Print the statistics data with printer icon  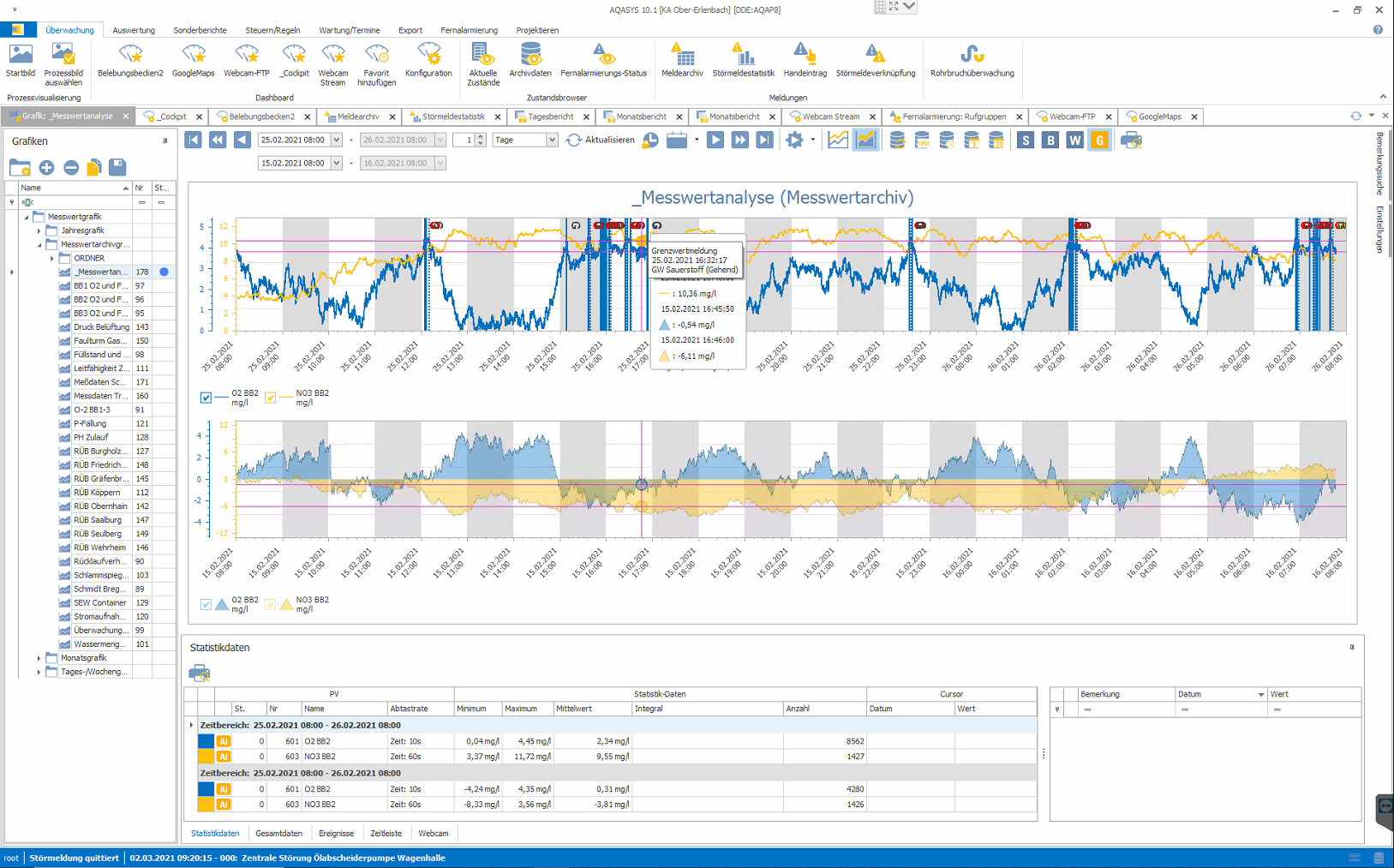click(199, 673)
